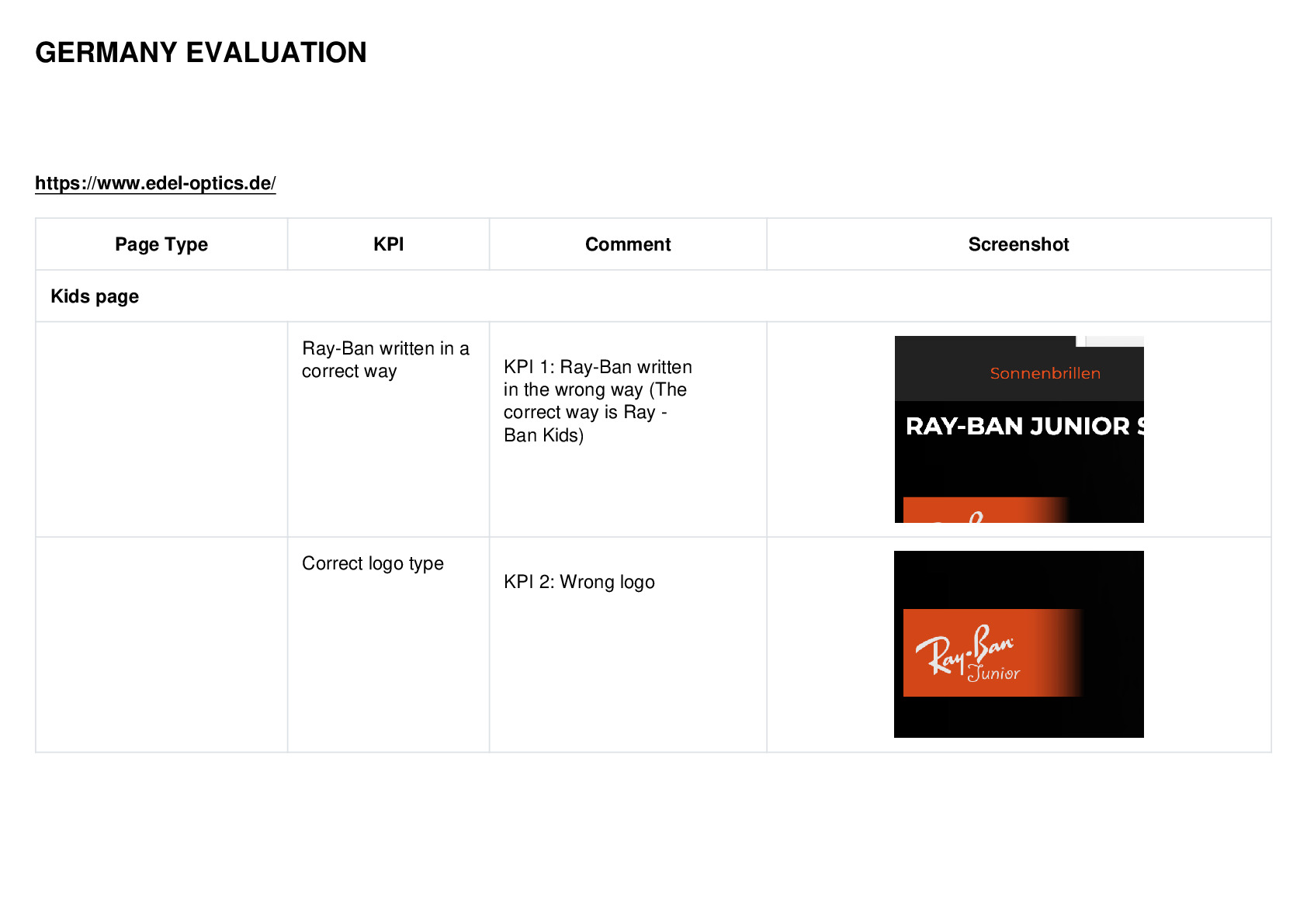
Task: Open the edel-optics.de hyperlink
Action: (x=155, y=183)
